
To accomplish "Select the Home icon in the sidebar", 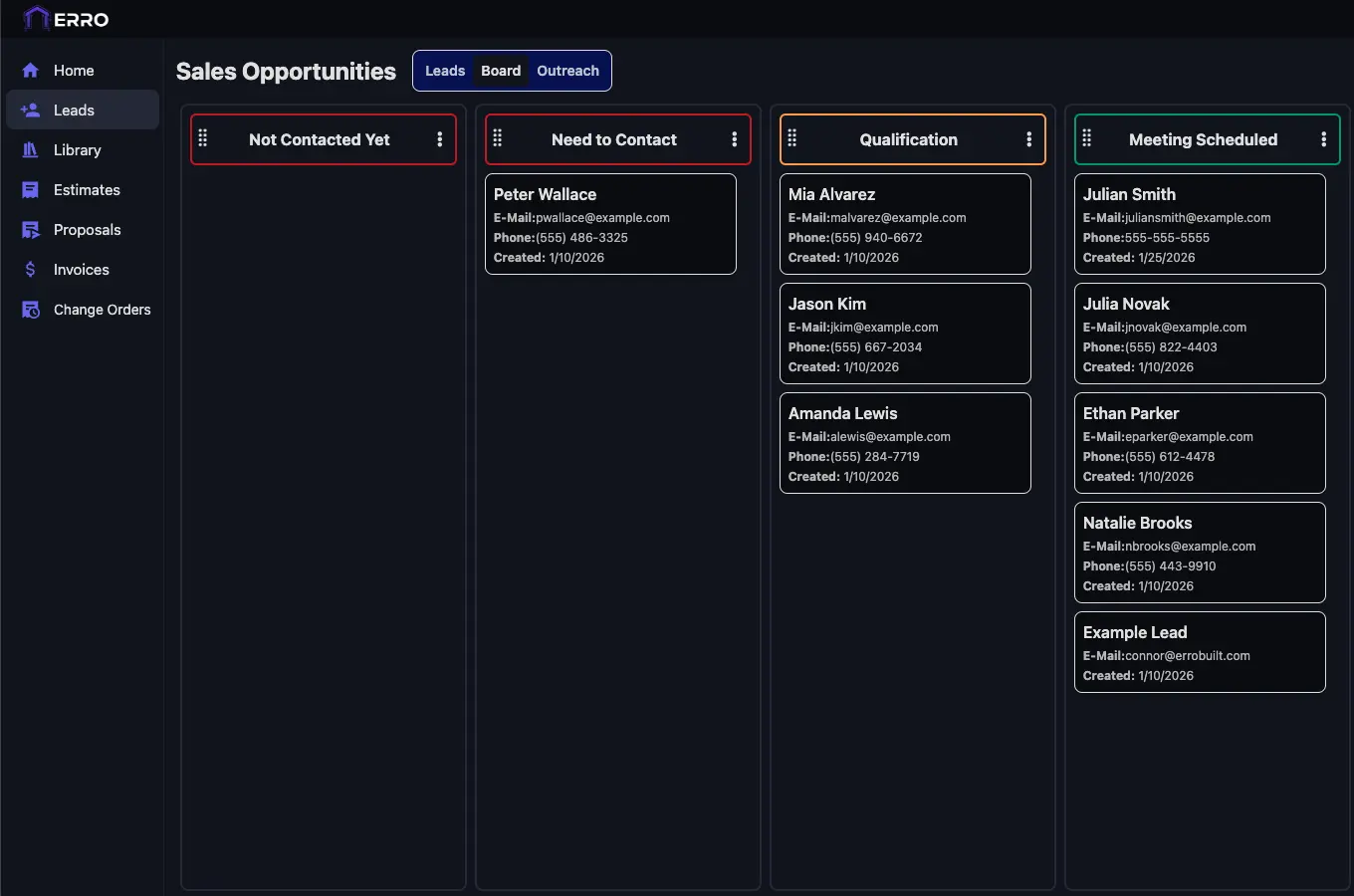I will pos(29,70).
